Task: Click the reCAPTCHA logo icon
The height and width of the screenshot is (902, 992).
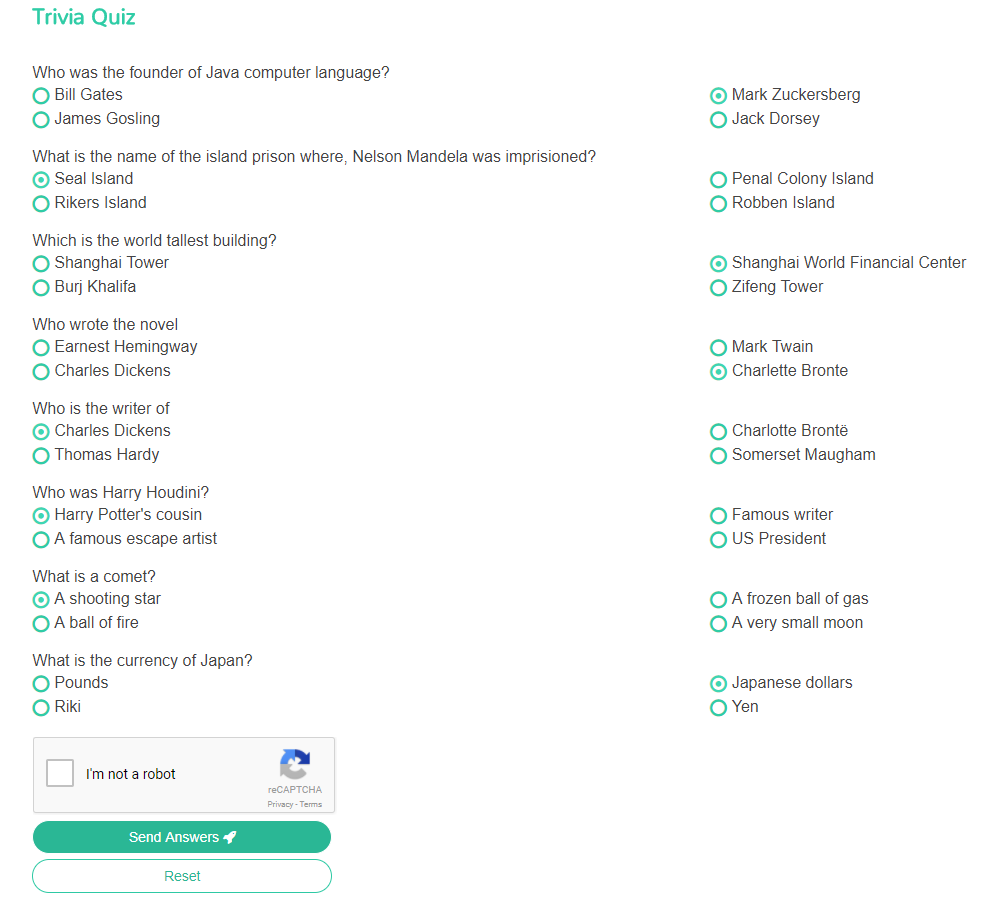Action: [295, 764]
